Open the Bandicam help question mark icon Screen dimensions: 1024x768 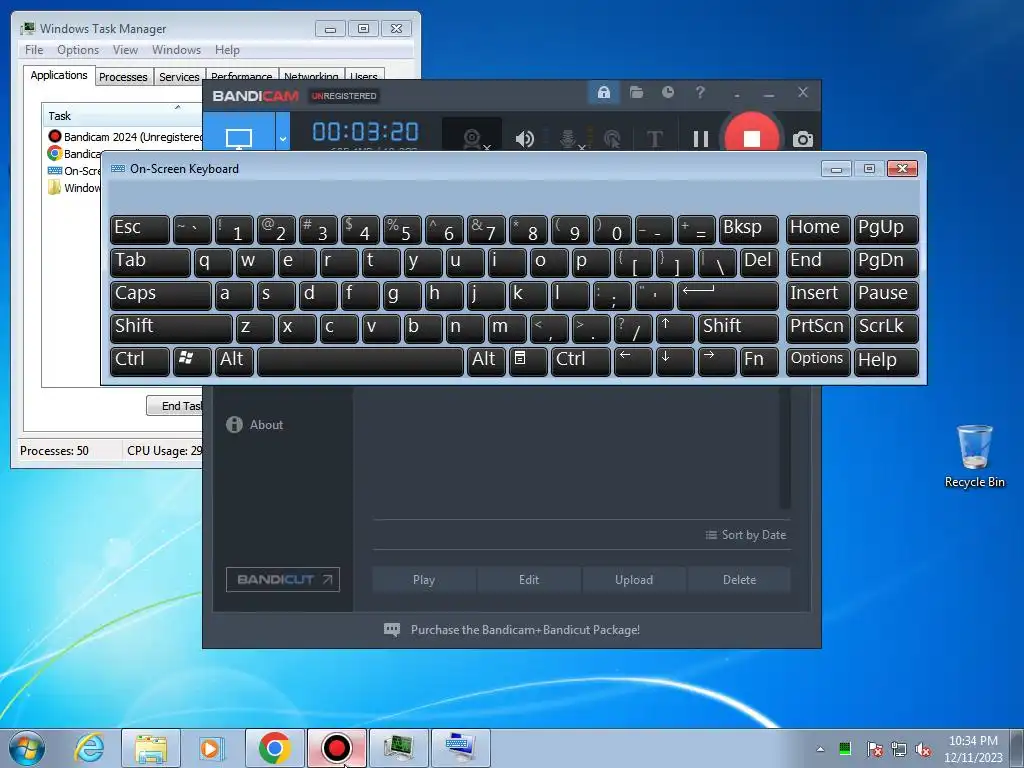coord(699,93)
